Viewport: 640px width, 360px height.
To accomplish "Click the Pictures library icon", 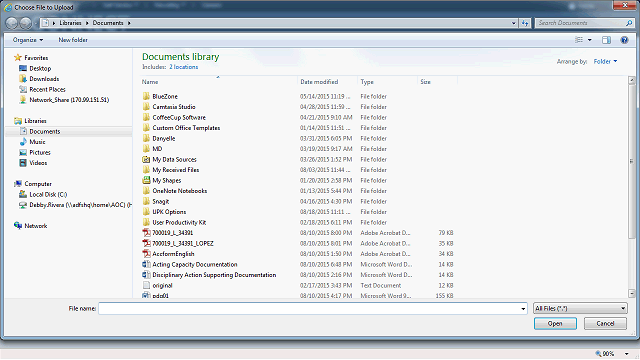I will pyautogui.click(x=23, y=152).
